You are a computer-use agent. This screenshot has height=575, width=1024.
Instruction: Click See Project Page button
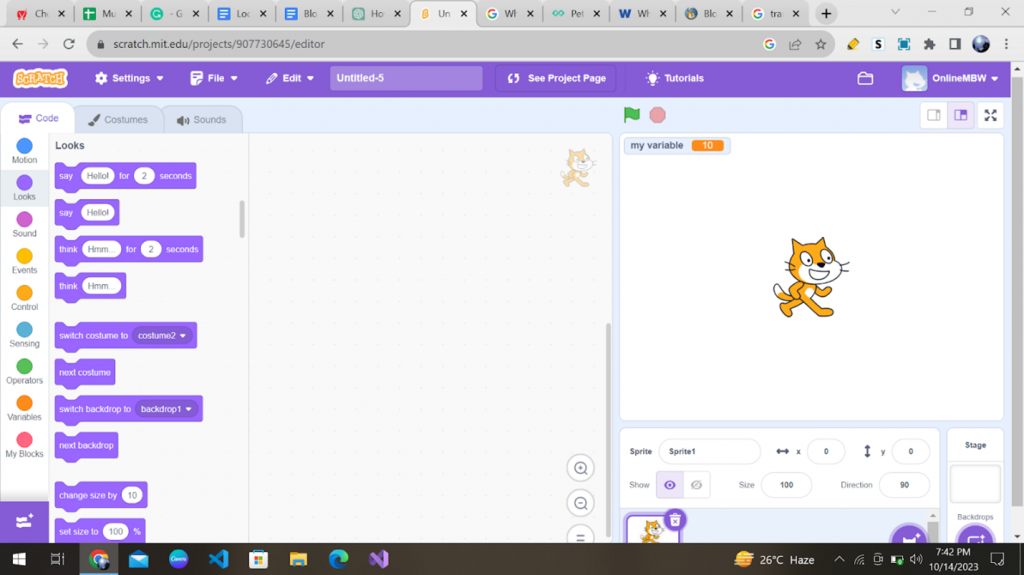[556, 78]
